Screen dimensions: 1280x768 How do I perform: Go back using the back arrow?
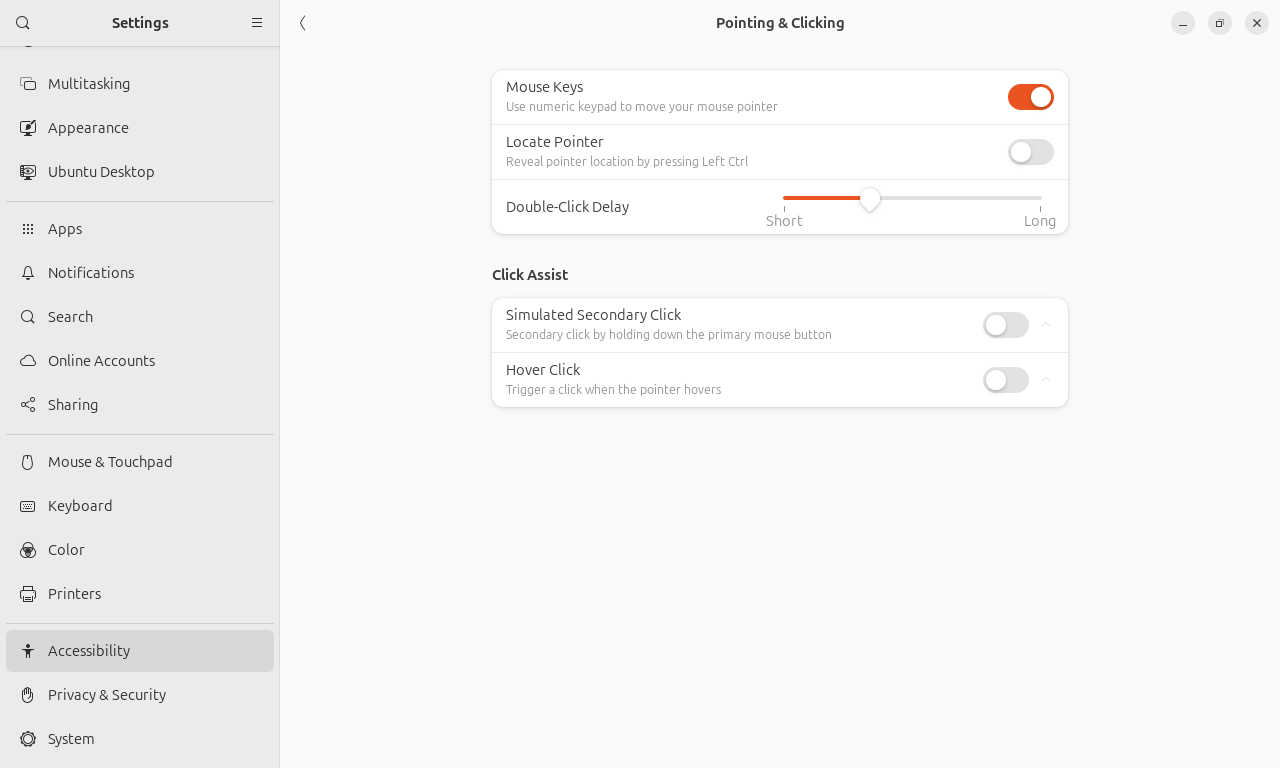pyautogui.click(x=303, y=23)
